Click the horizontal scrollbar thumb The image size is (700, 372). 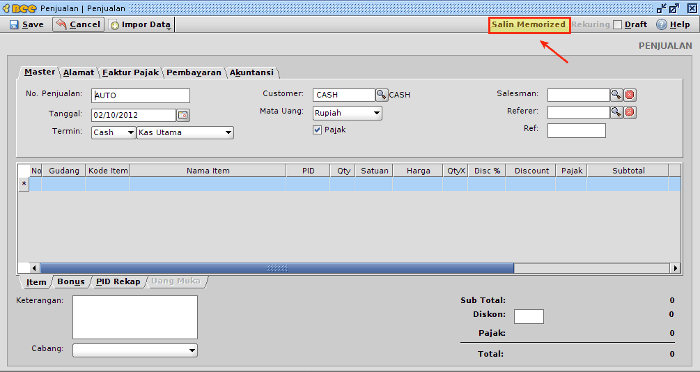[x=277, y=268]
